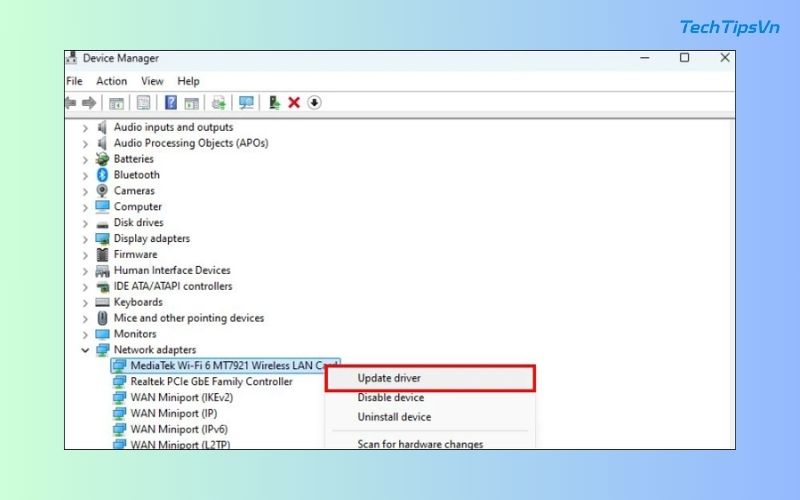
Task: Select the Cameras label
Action: click(134, 191)
